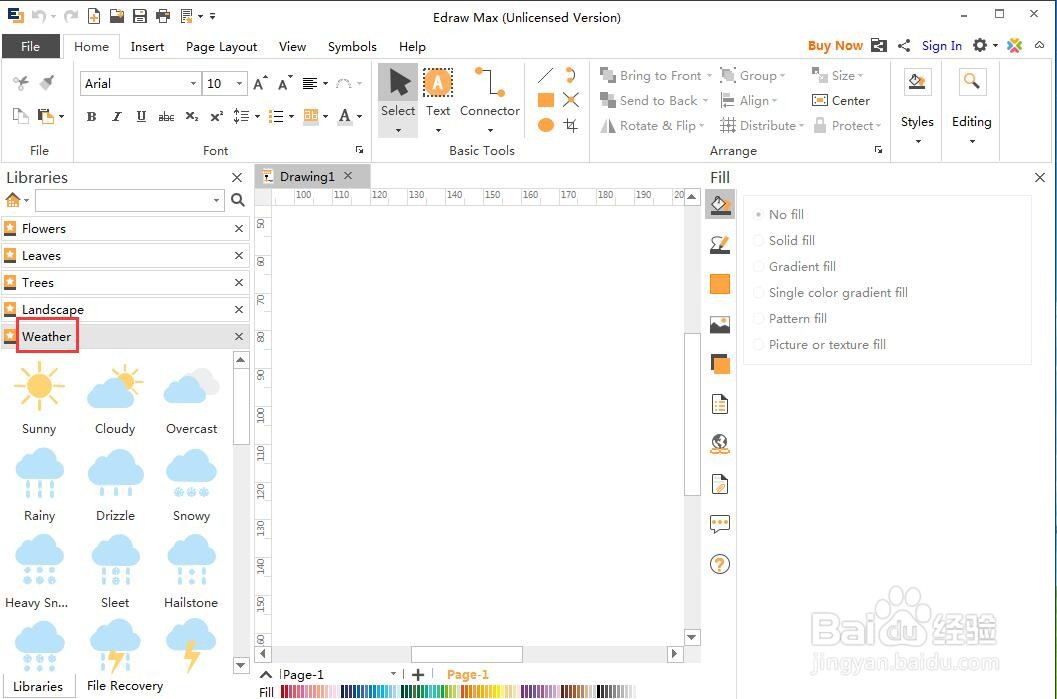Screen dimensions: 1057x699
Task: Click the share icon near Sign In
Action: pos(904,46)
